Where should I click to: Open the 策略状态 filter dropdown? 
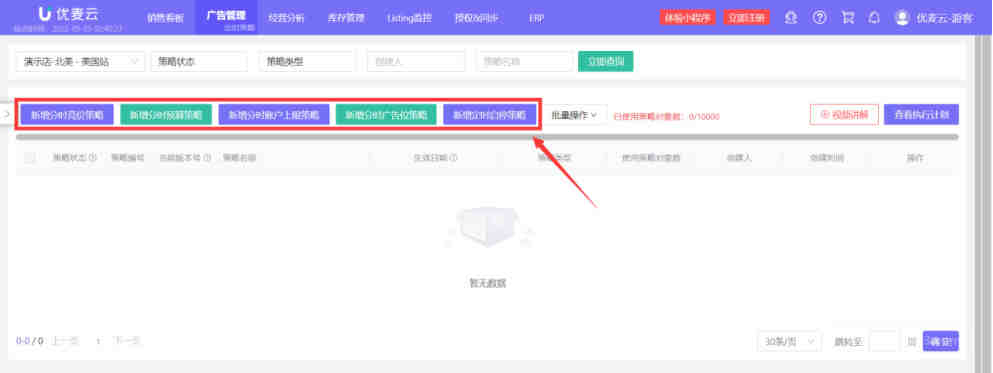(199, 61)
